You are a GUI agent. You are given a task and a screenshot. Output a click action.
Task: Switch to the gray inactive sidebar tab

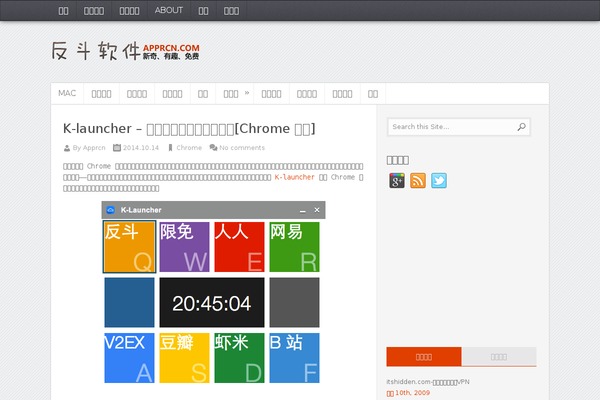[x=499, y=357]
